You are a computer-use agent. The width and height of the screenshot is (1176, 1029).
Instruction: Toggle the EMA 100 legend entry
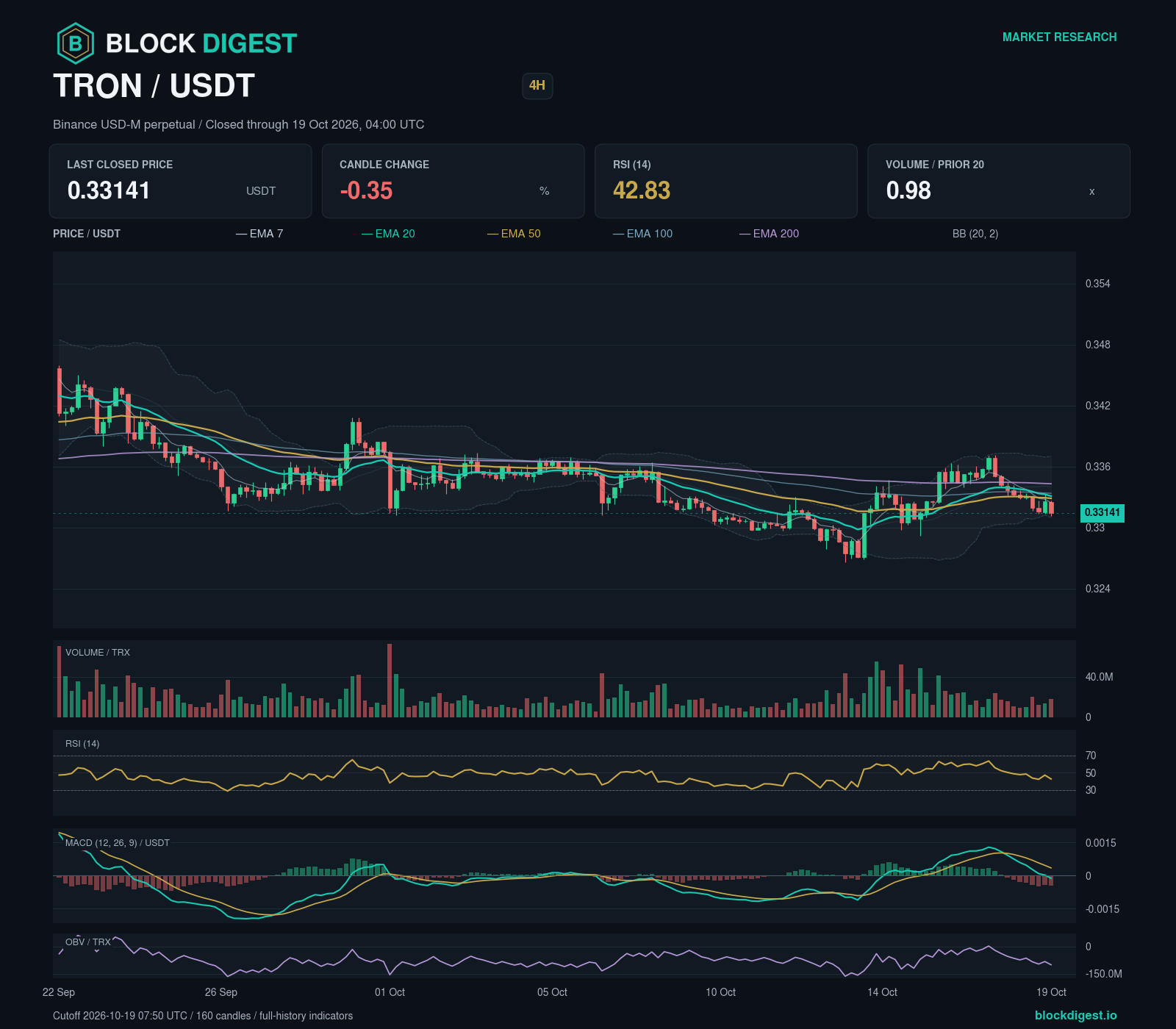(642, 234)
